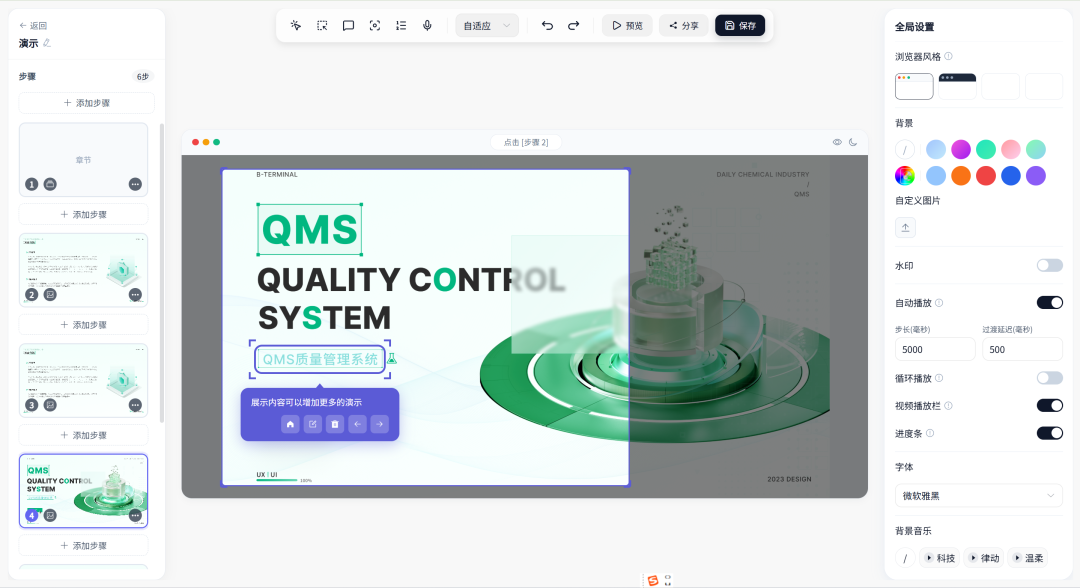This screenshot has height=588, width=1080.
Task: Redo the last undone action
Action: (x=573, y=25)
